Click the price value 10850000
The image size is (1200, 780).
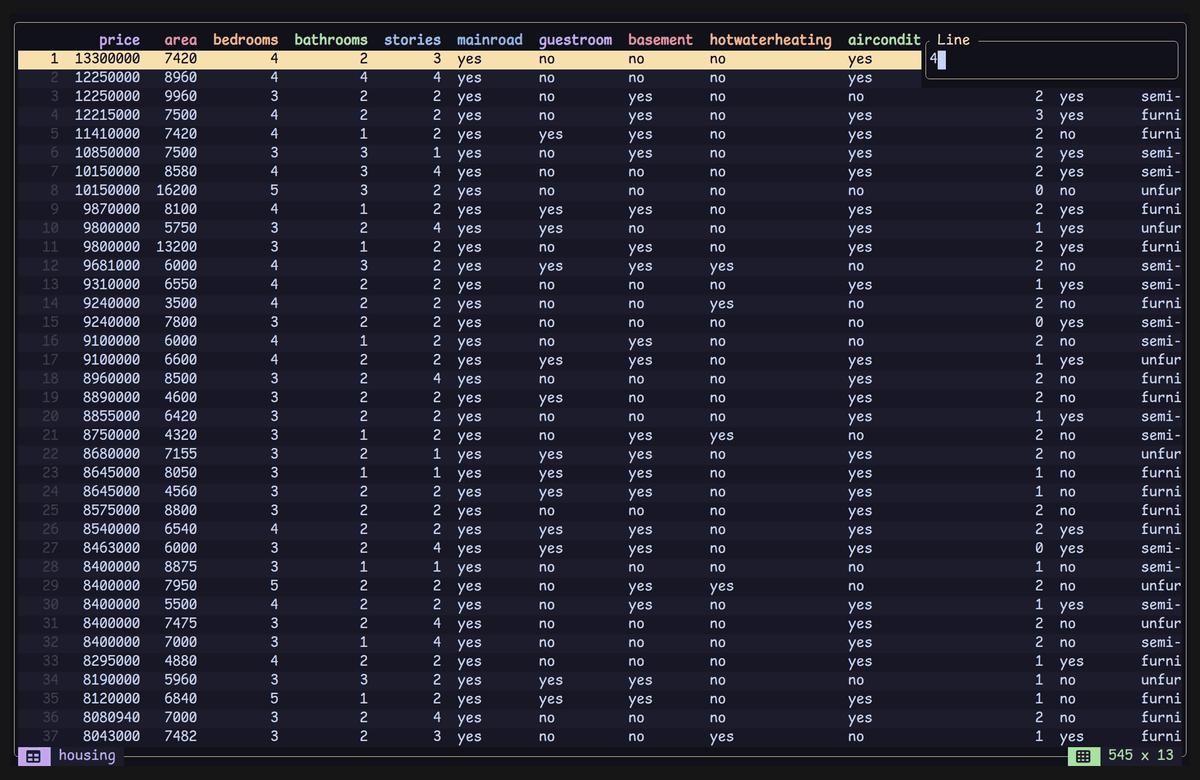click(107, 154)
